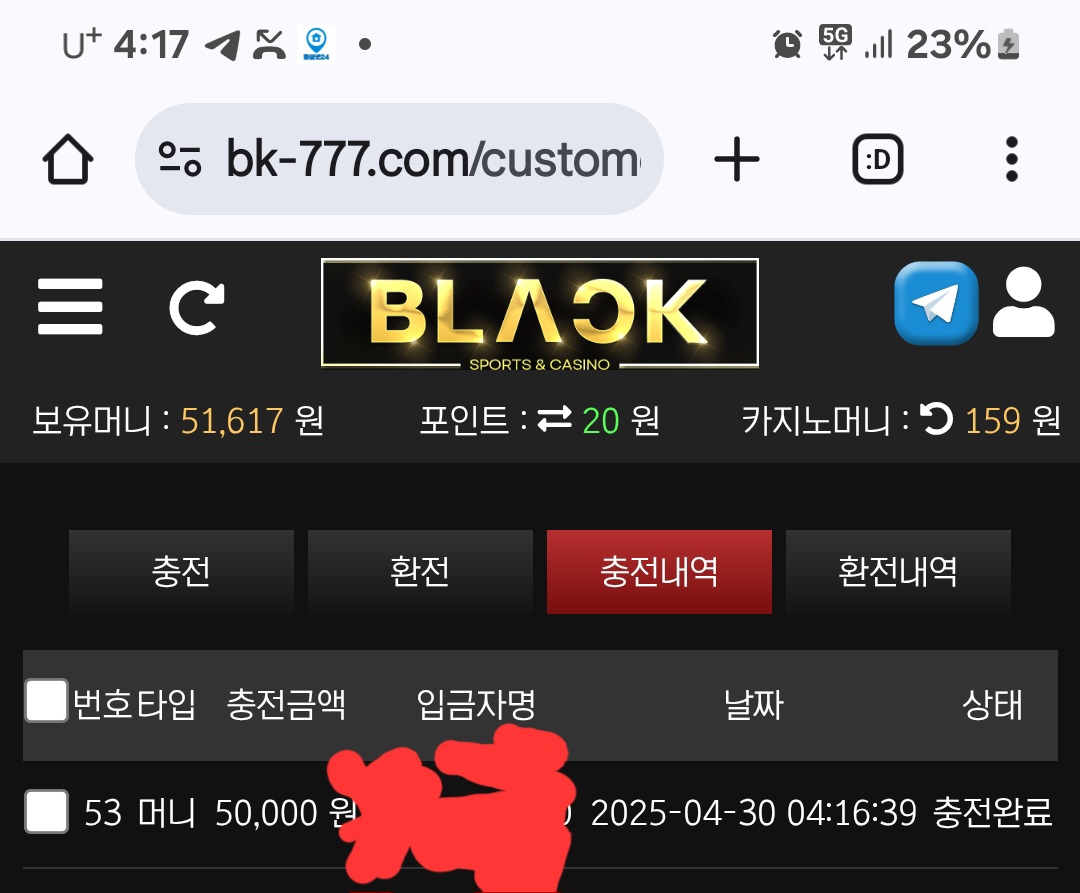Open a new tab with plus icon
1080x893 pixels.
tap(736, 159)
